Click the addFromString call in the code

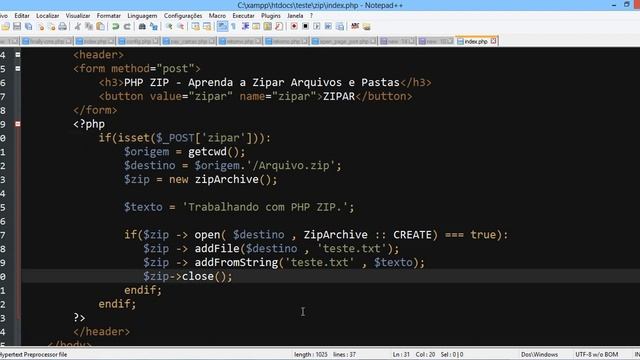pos(236,262)
